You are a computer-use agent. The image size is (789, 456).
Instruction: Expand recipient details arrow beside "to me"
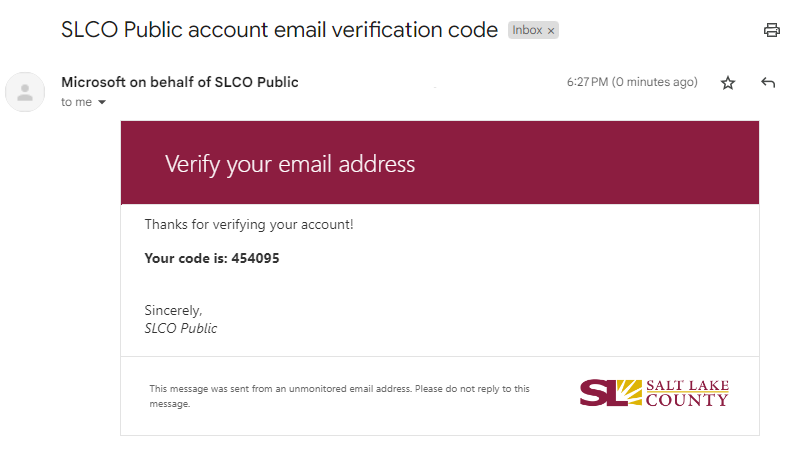coord(102,102)
